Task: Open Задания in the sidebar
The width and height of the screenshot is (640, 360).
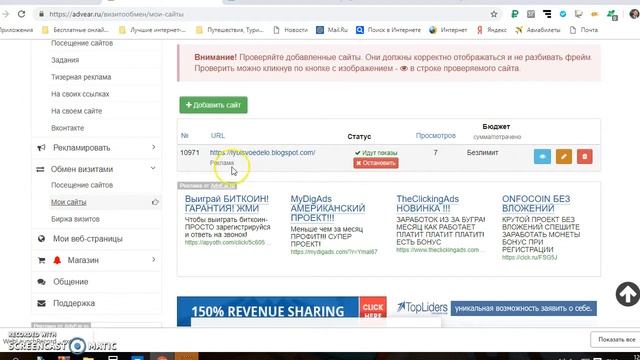Action: point(65,60)
